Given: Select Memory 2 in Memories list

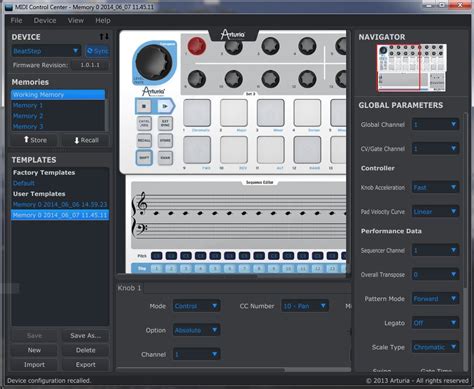Looking at the screenshot, I should coord(58,116).
